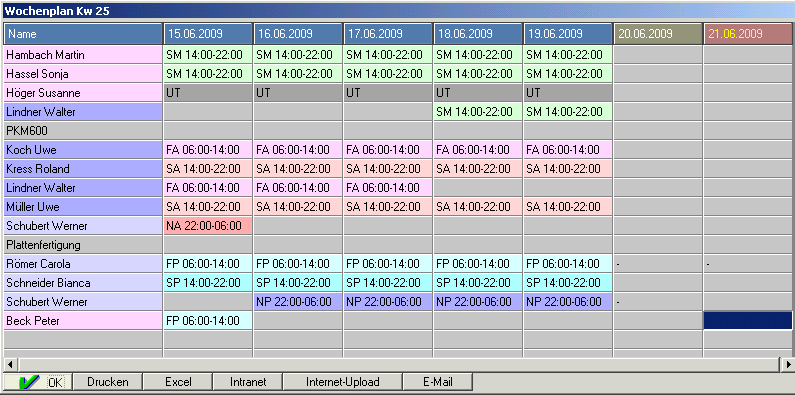Screen dimensions: 795x395
Task: Click Höger Susanne's UT cell on 19.06.2009
Action: pyautogui.click(x=568, y=93)
